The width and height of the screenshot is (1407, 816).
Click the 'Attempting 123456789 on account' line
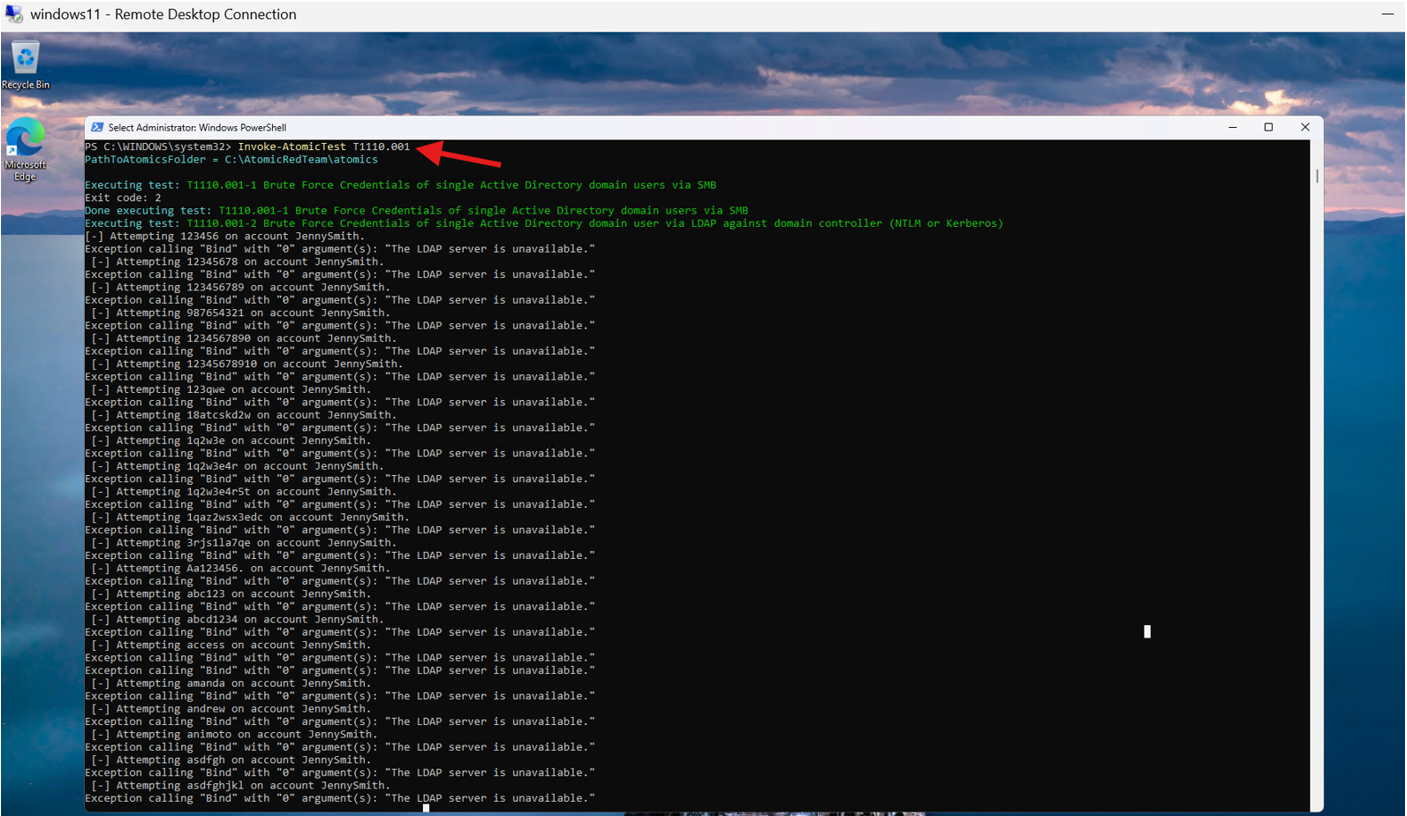tap(240, 287)
